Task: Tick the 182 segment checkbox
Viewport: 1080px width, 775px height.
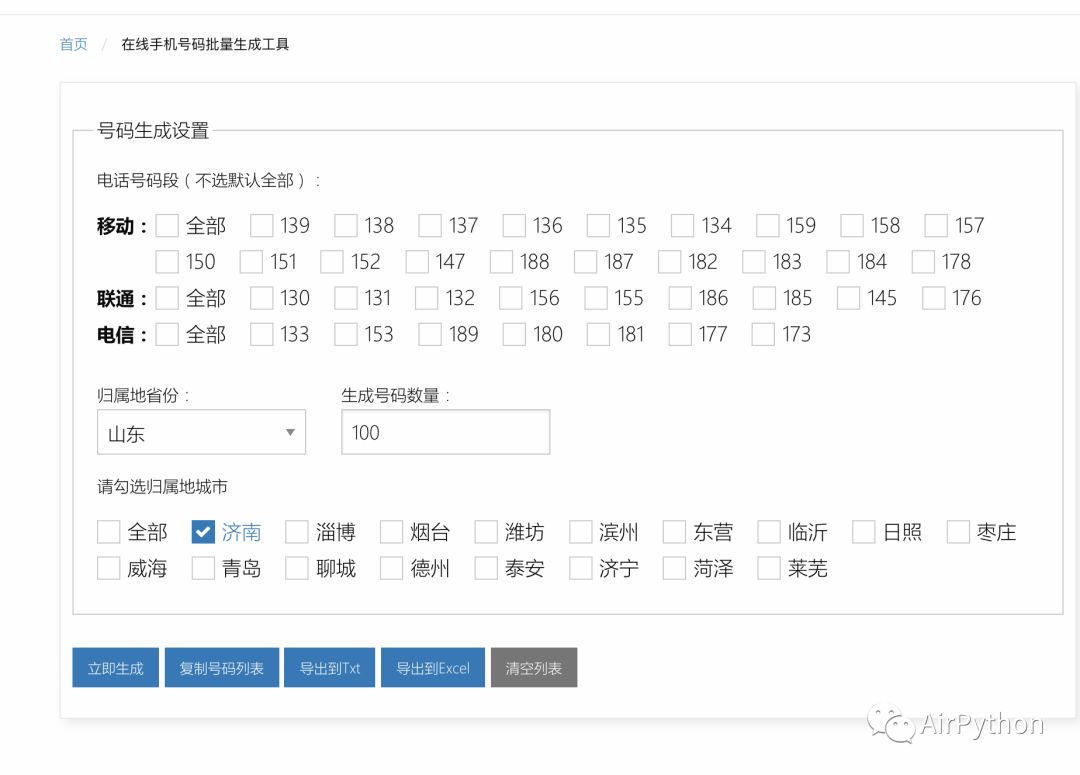Action: [x=669, y=262]
